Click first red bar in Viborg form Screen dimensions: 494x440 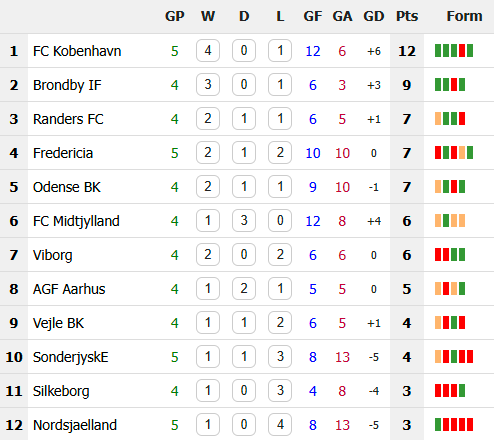438,255
